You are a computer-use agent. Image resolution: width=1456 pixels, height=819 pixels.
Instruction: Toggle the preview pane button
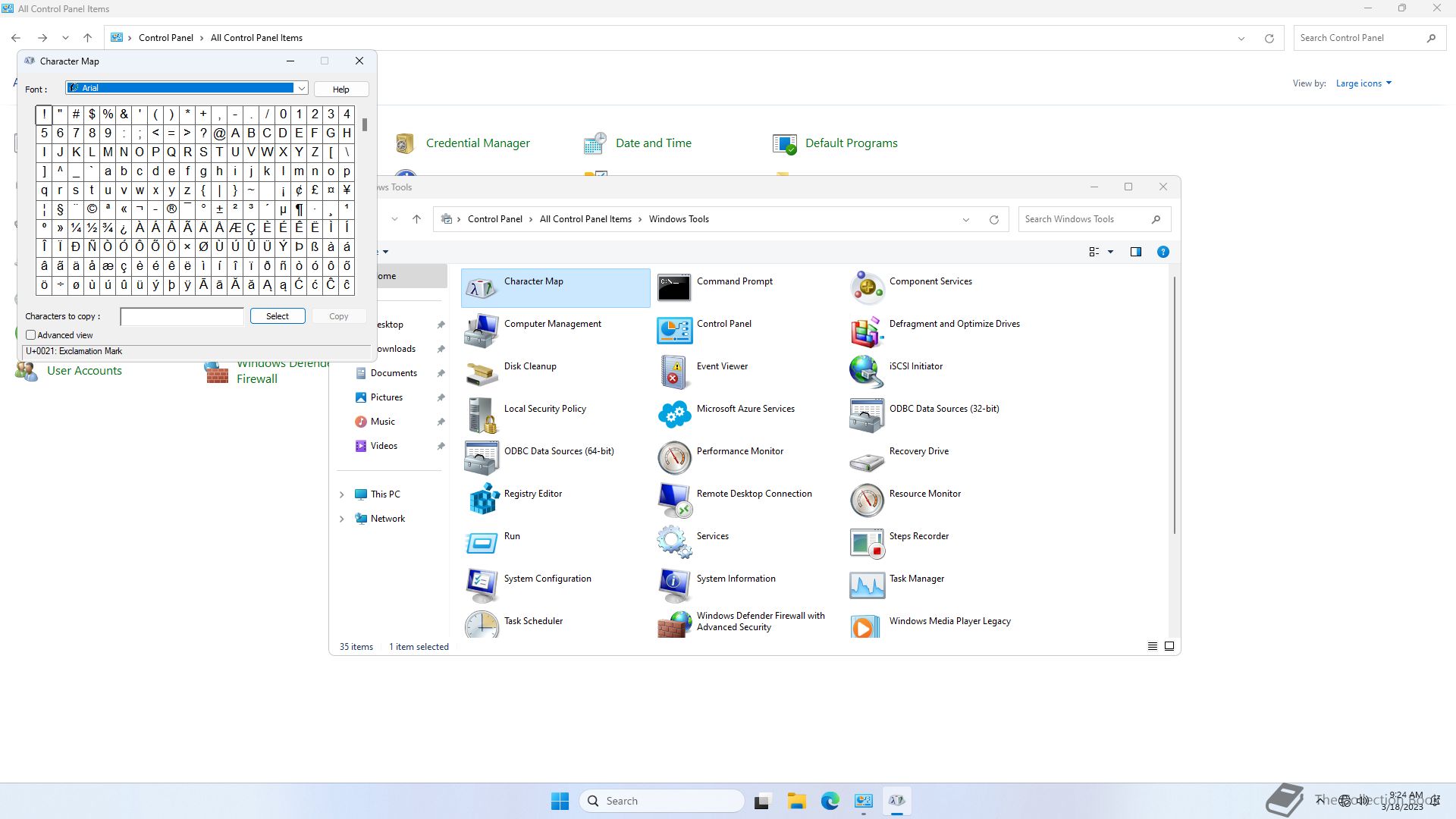tap(1135, 252)
